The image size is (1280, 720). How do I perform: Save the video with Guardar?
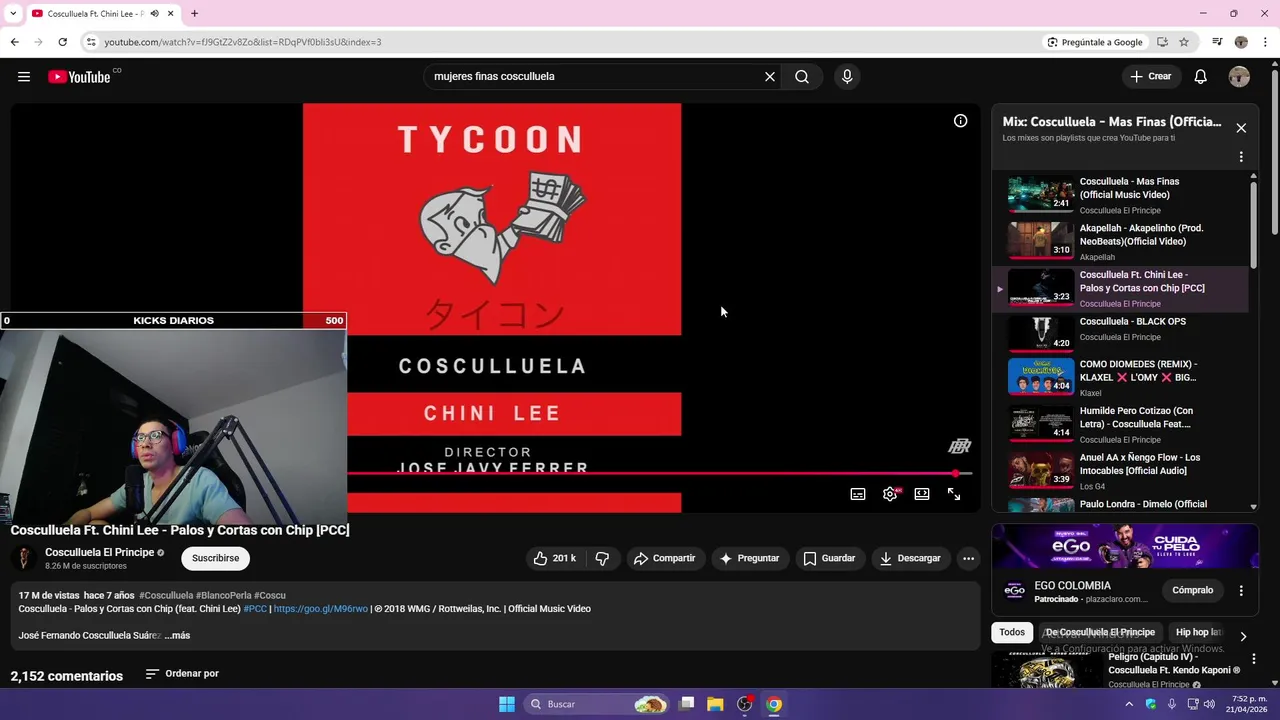pyautogui.click(x=829, y=558)
